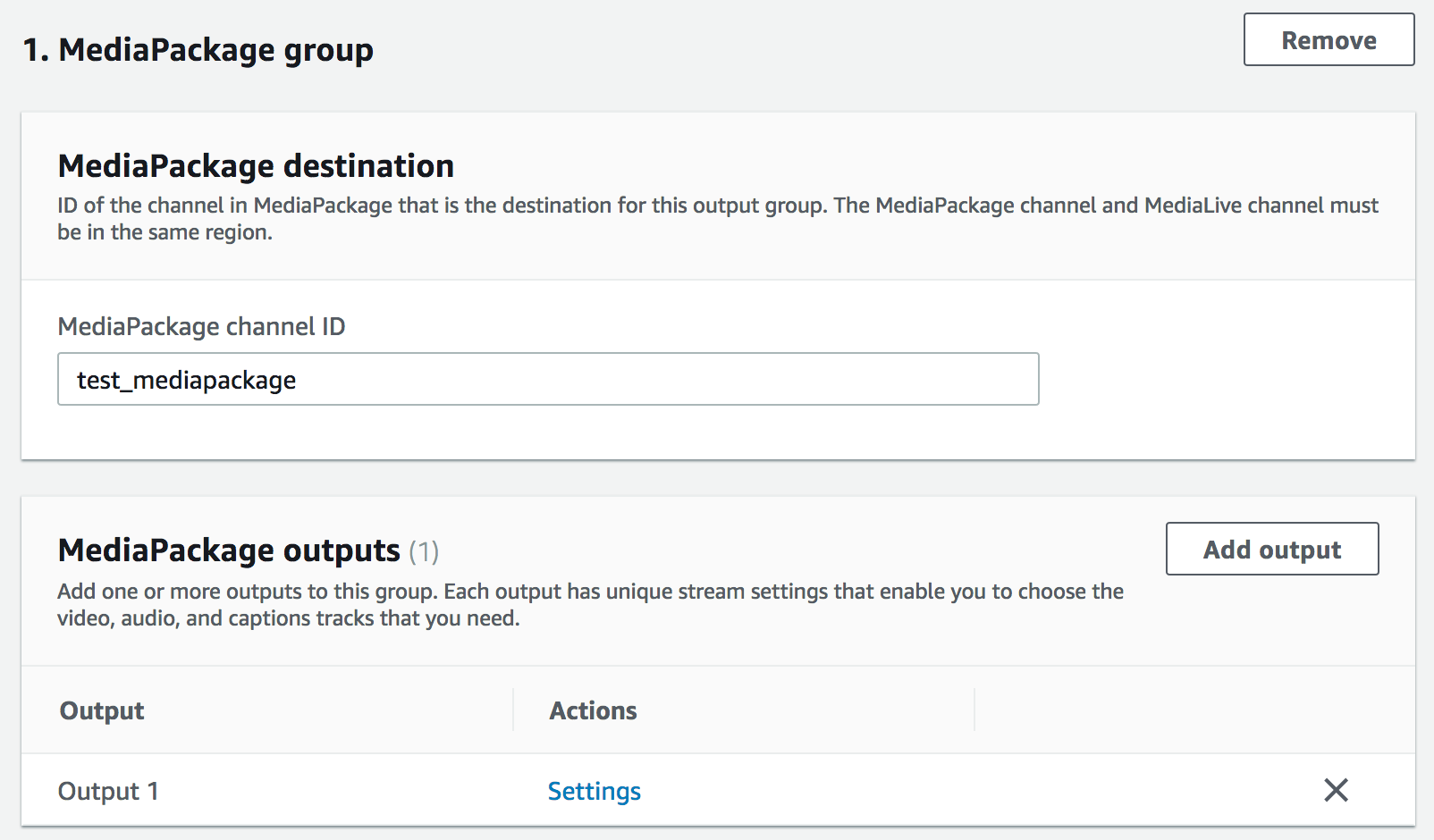1434x840 pixels.
Task: Click the MediaPackage destination heading
Action: (256, 166)
